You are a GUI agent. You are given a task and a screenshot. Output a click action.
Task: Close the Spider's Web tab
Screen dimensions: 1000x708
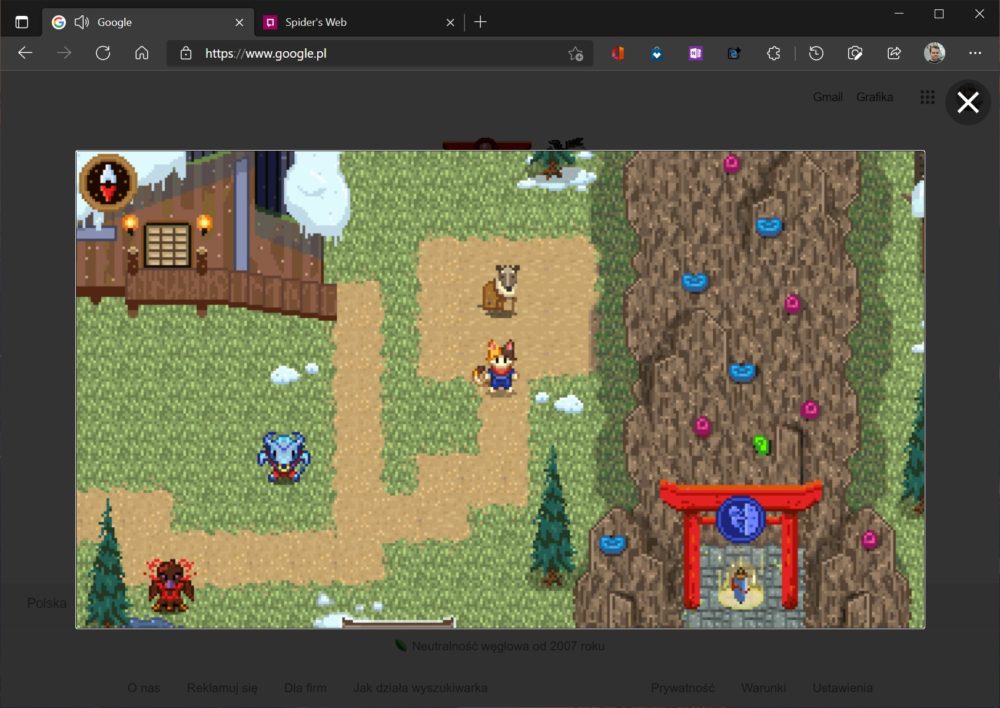click(450, 22)
